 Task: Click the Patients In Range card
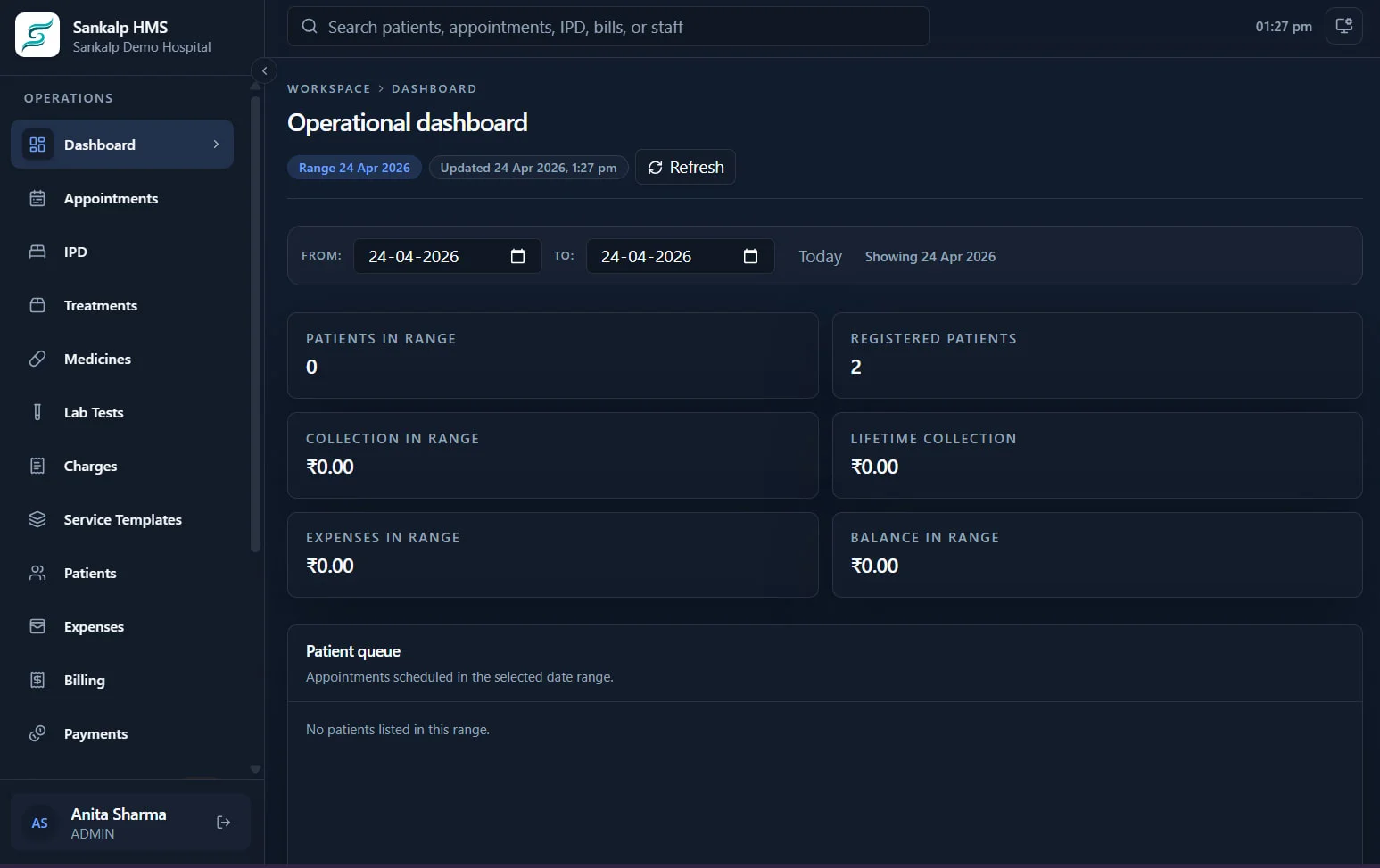[553, 355]
